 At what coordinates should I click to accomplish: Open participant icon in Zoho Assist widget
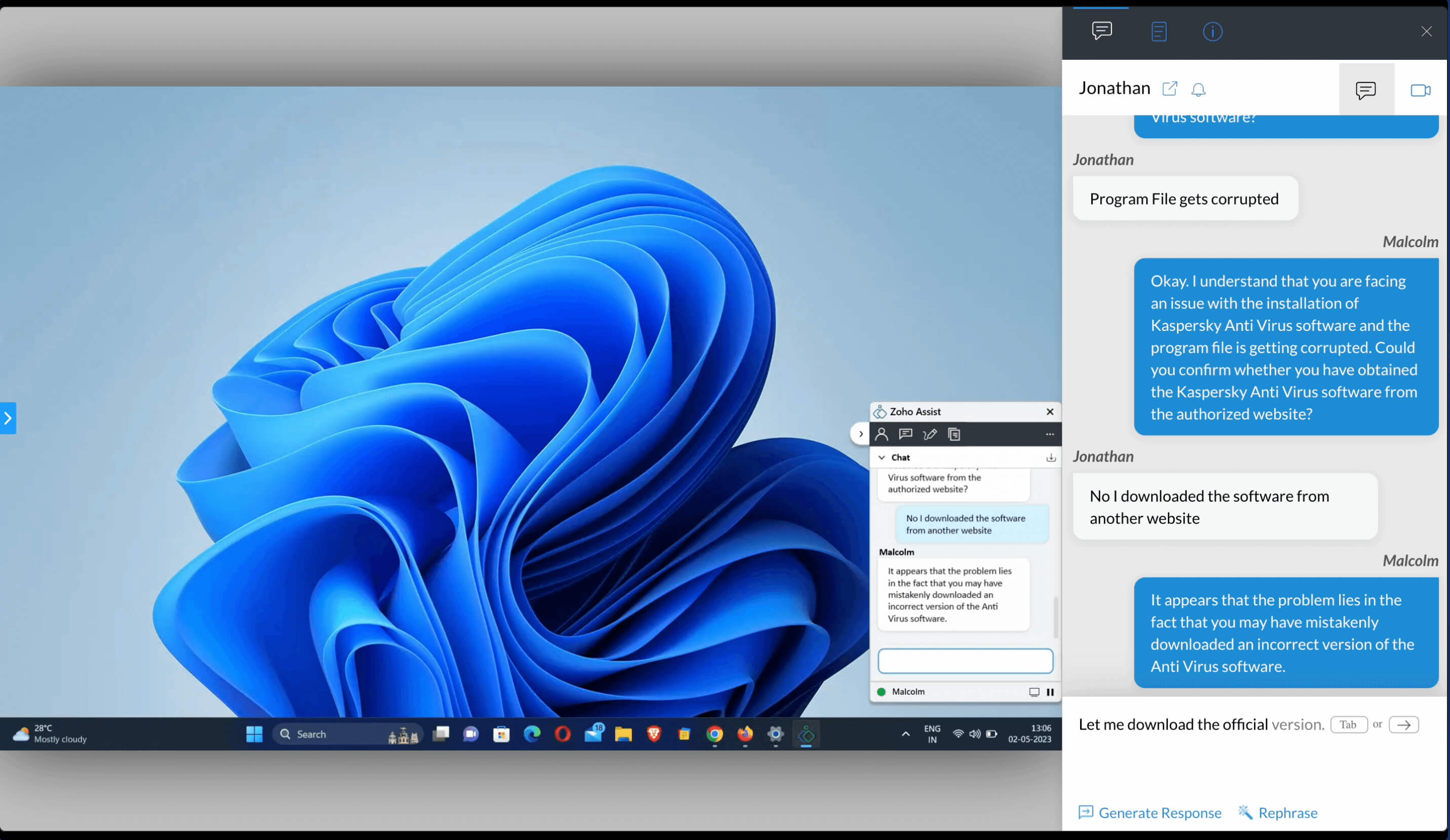pyautogui.click(x=882, y=434)
